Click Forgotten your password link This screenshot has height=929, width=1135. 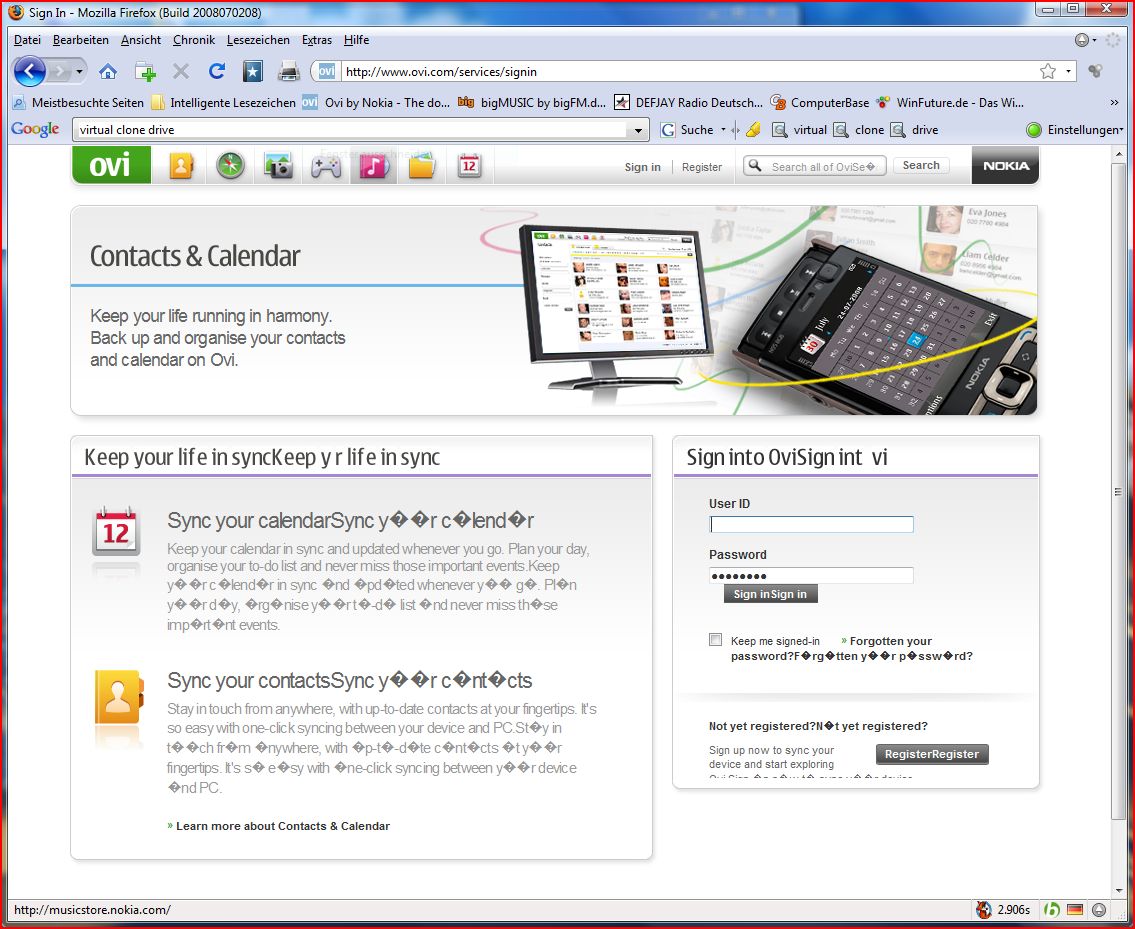852,648
